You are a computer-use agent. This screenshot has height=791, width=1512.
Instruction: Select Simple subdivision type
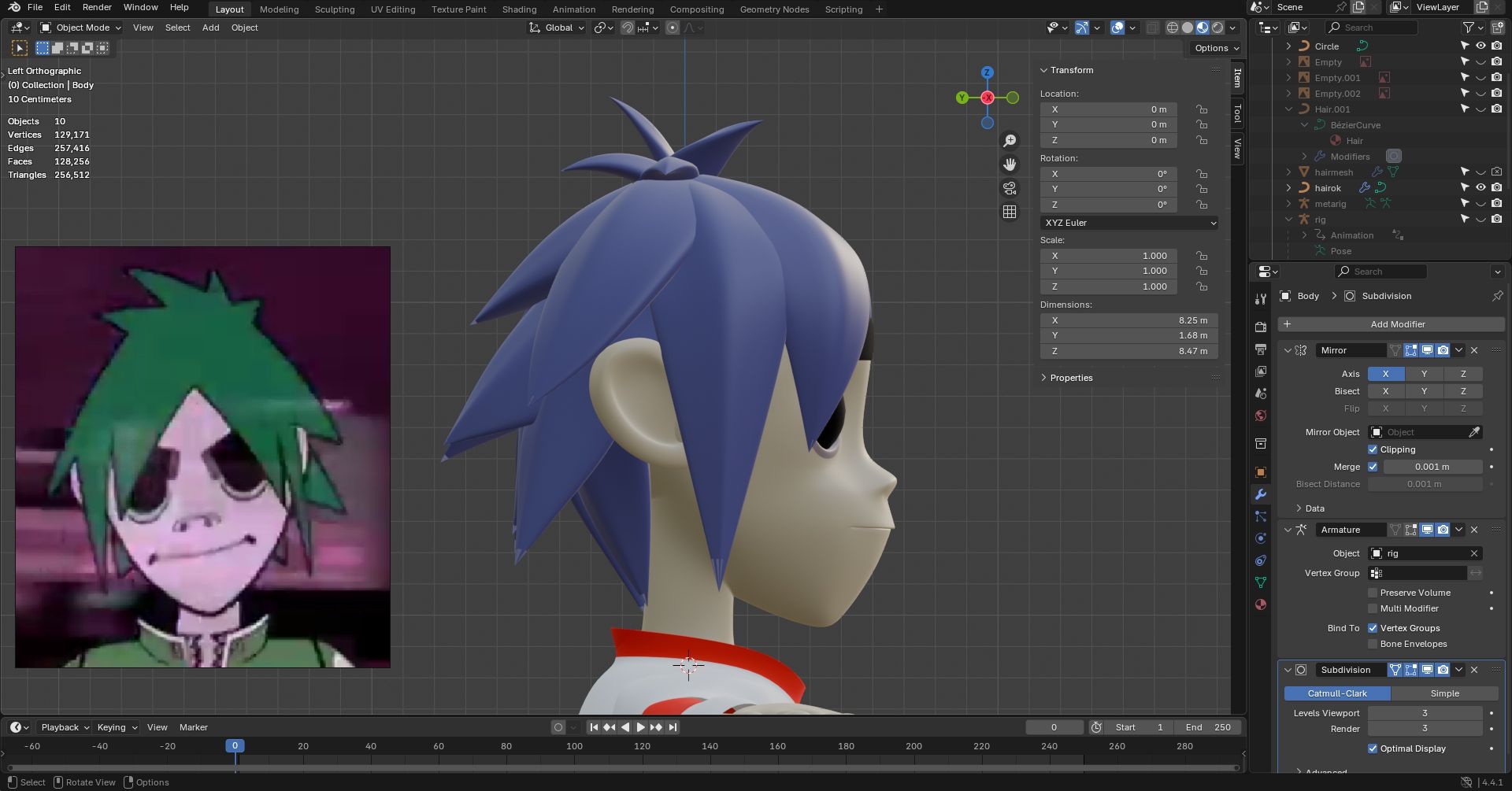coord(1444,693)
